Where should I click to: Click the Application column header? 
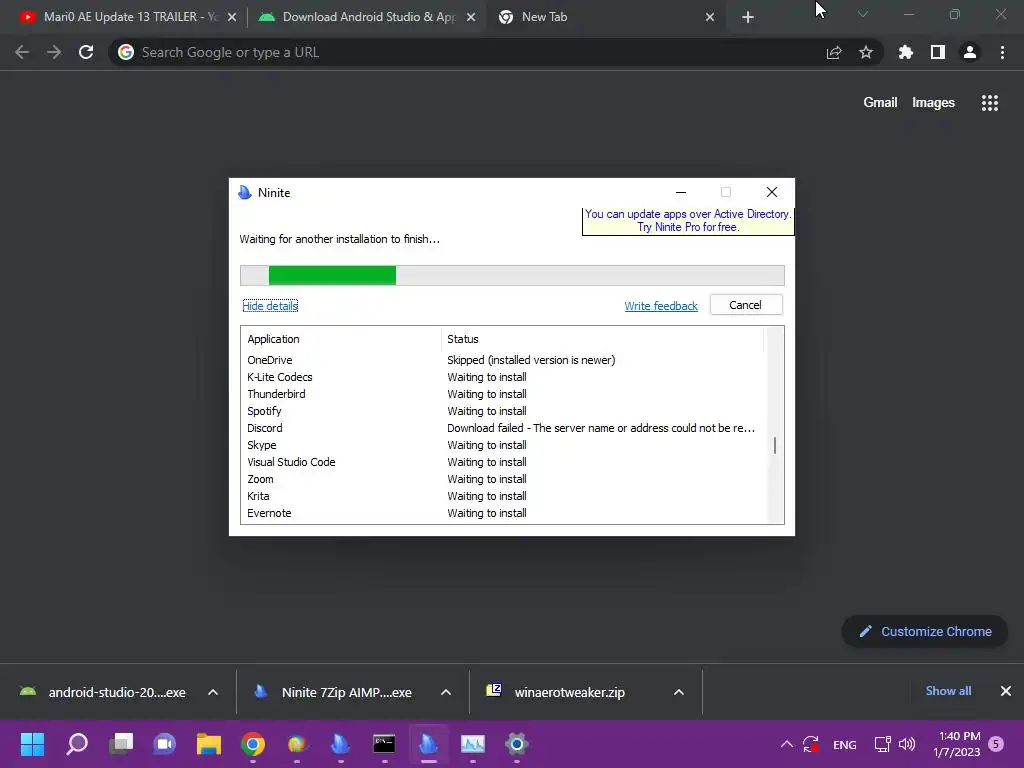tap(343, 339)
